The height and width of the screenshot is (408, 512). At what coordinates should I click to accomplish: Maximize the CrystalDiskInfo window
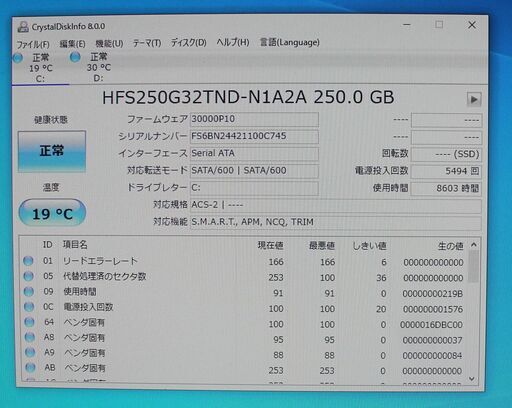439,25
